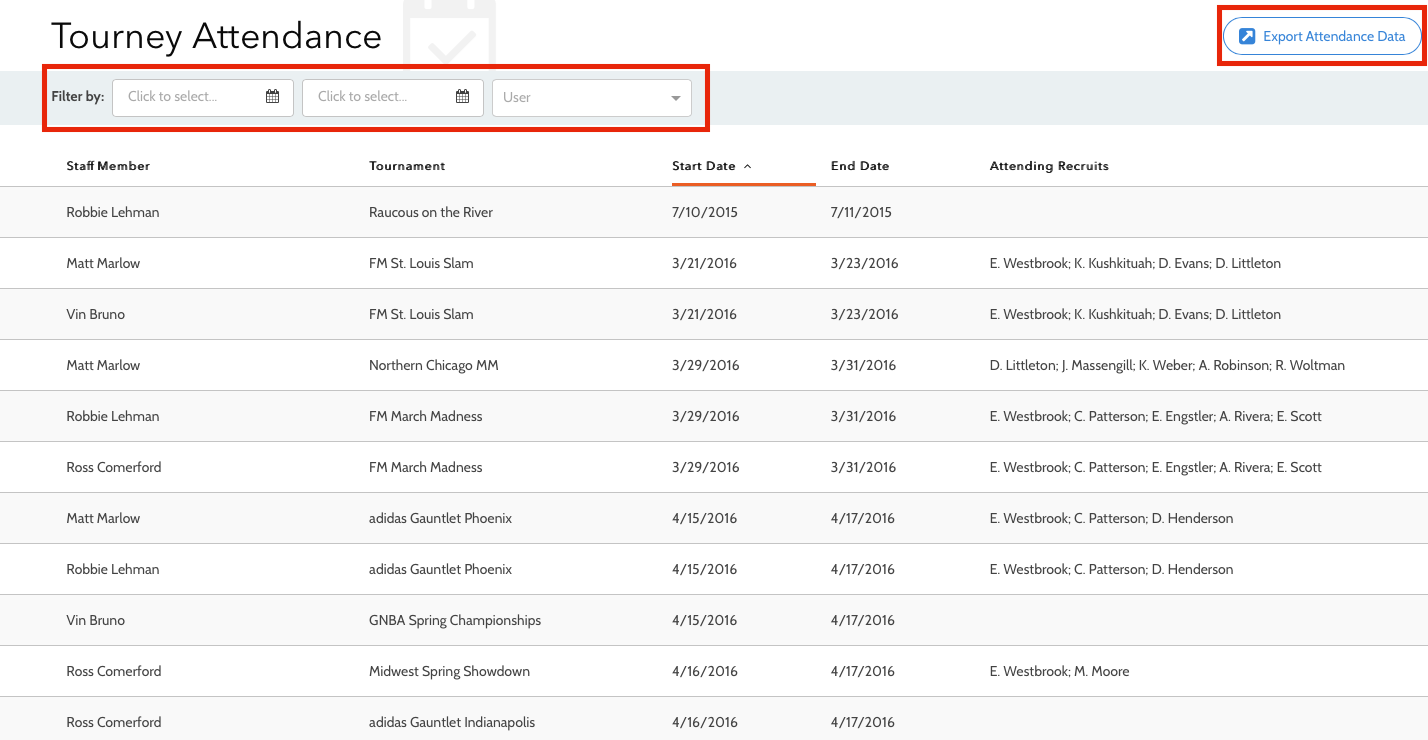Sort by Staff Member column

(x=108, y=166)
